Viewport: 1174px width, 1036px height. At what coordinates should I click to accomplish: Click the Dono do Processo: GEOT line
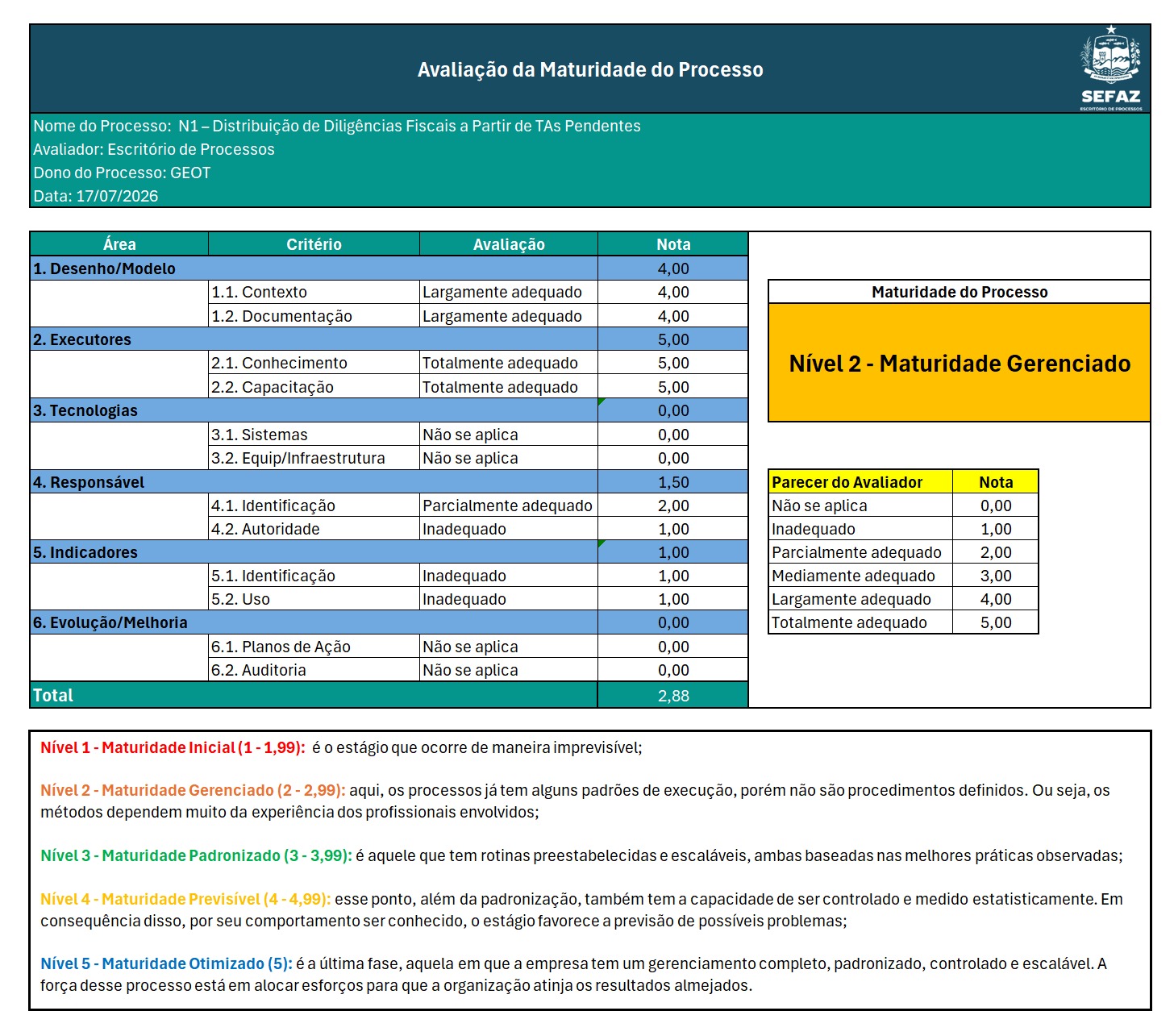pos(122,173)
